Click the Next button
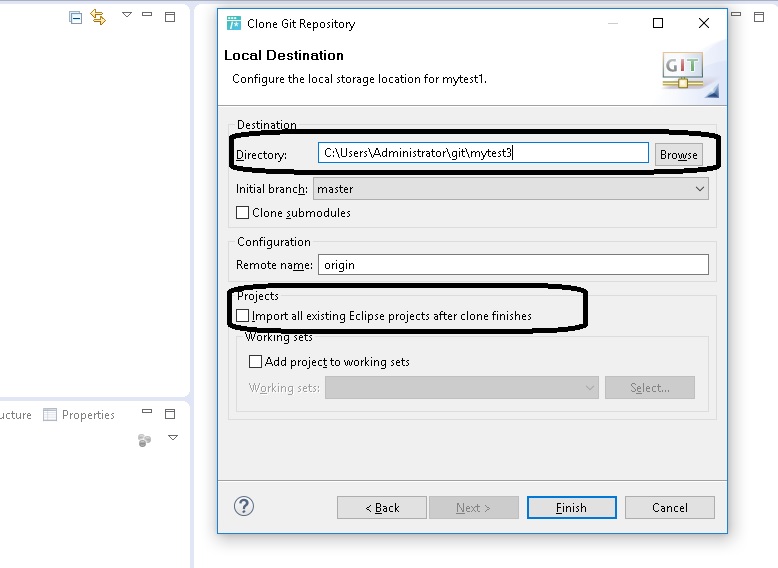The image size is (778, 568). click(x=473, y=507)
